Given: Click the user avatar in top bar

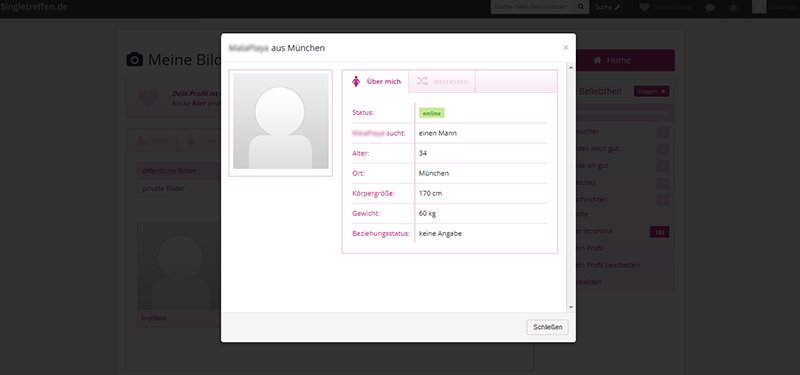Looking at the screenshot, I should [759, 7].
